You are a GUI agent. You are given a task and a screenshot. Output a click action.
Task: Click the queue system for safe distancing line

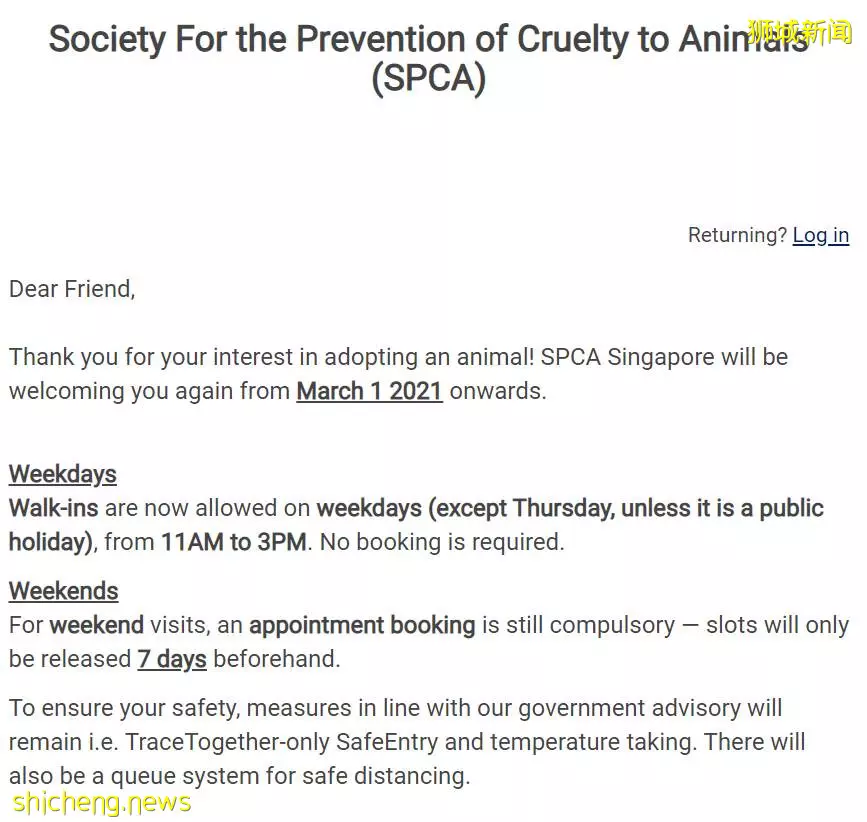(x=239, y=776)
